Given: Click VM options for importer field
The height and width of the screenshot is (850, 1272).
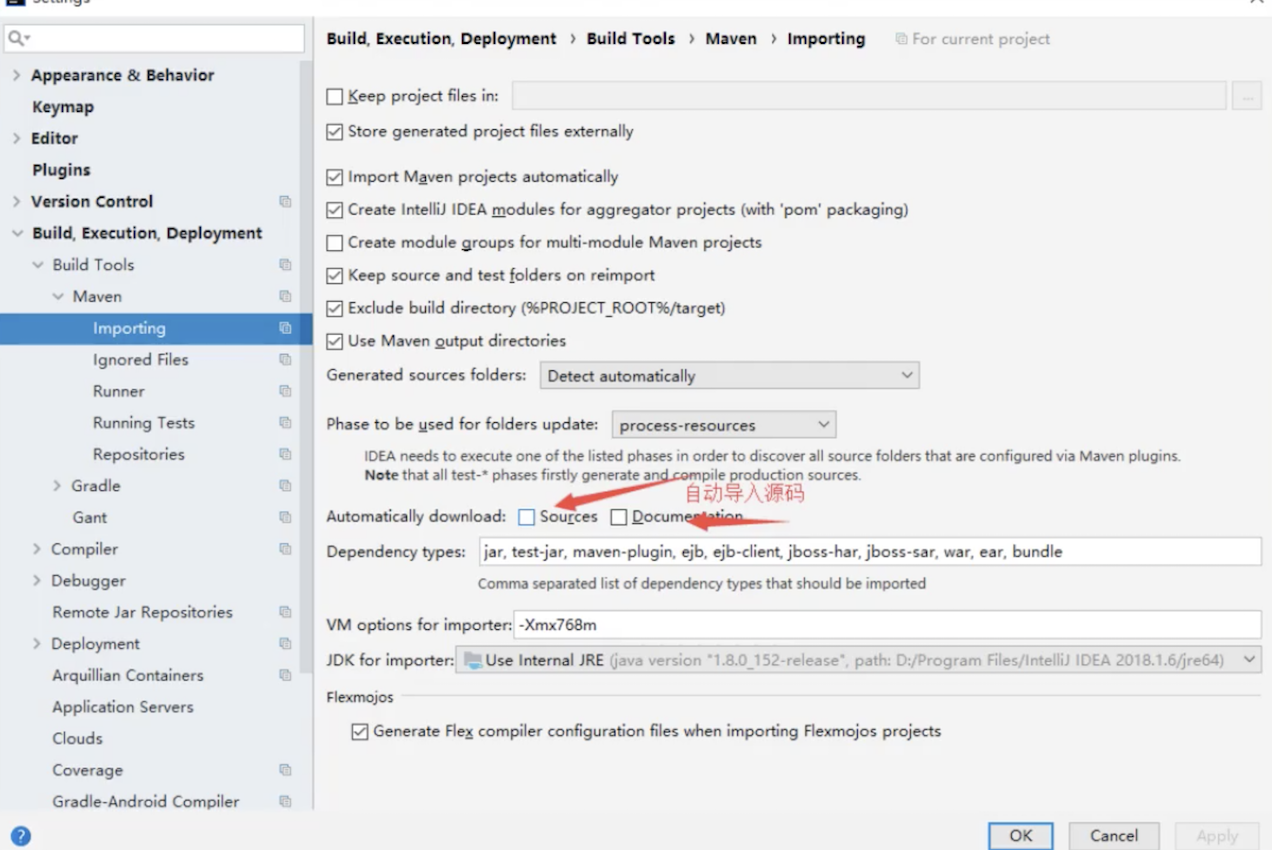Looking at the screenshot, I should click(888, 625).
